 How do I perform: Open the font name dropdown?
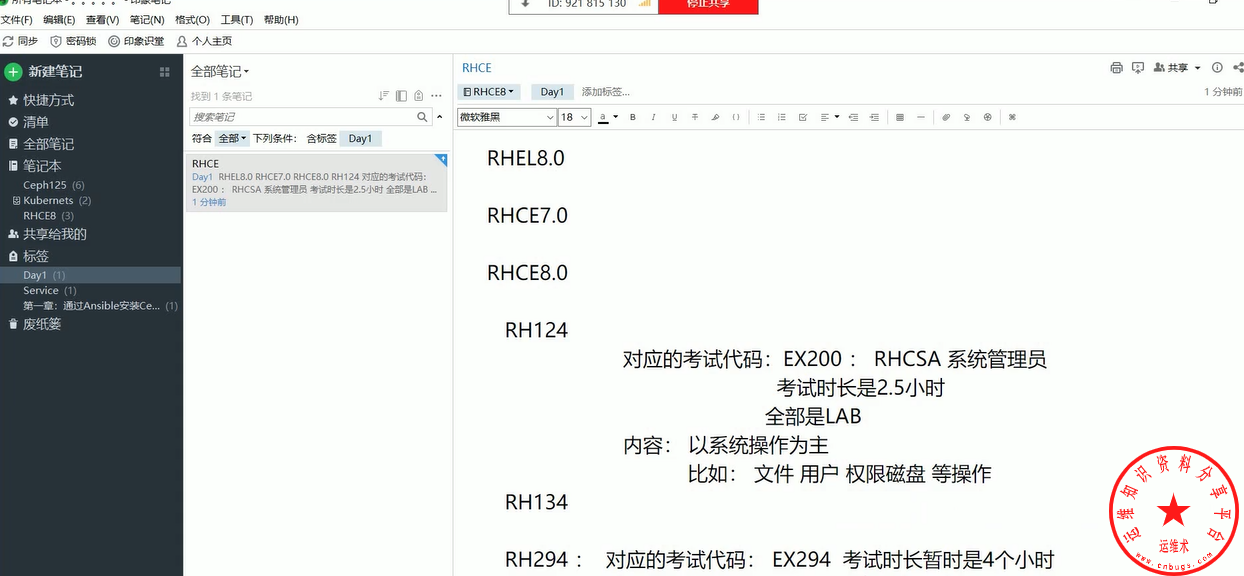(507, 117)
